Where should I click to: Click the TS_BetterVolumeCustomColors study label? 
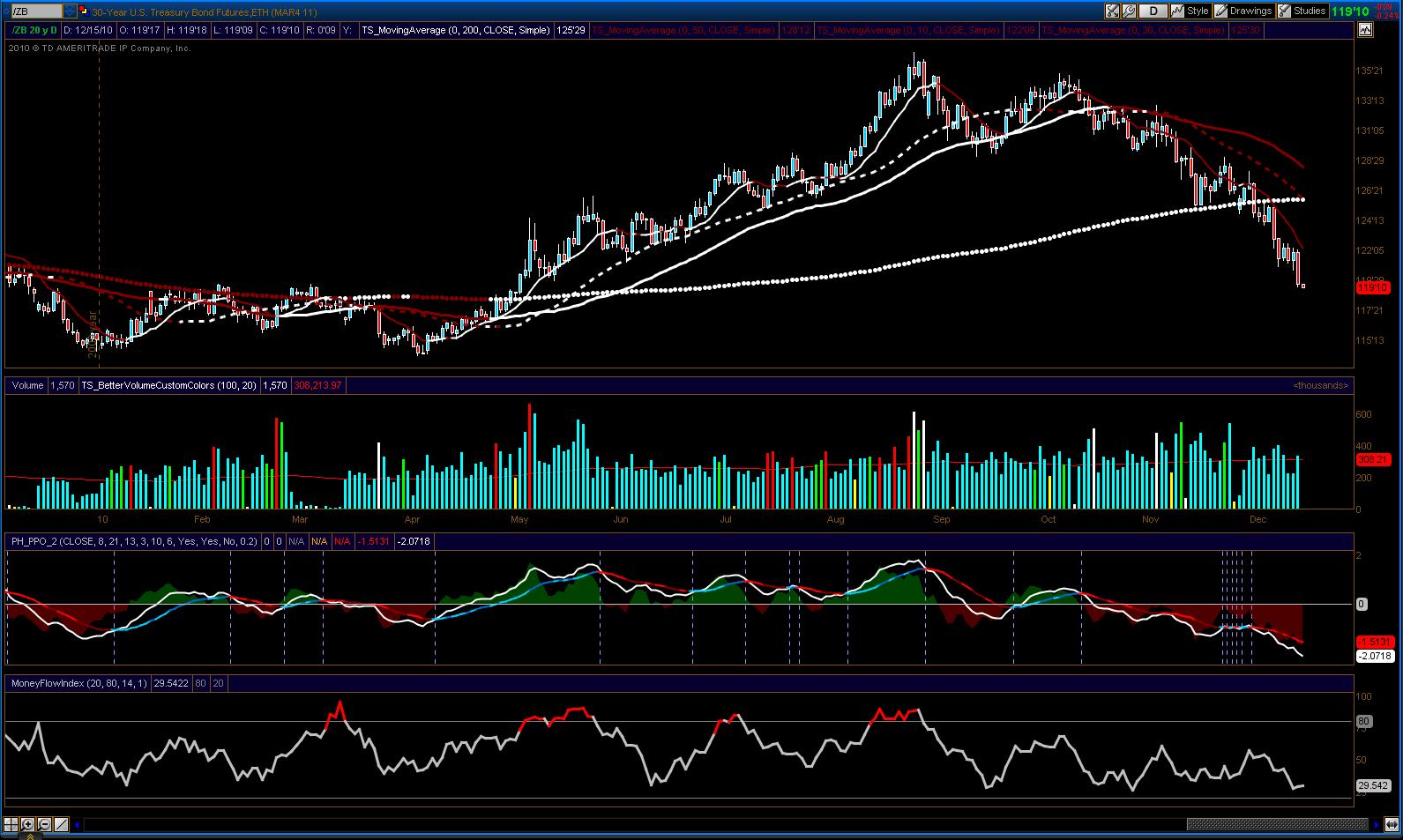click(169, 385)
